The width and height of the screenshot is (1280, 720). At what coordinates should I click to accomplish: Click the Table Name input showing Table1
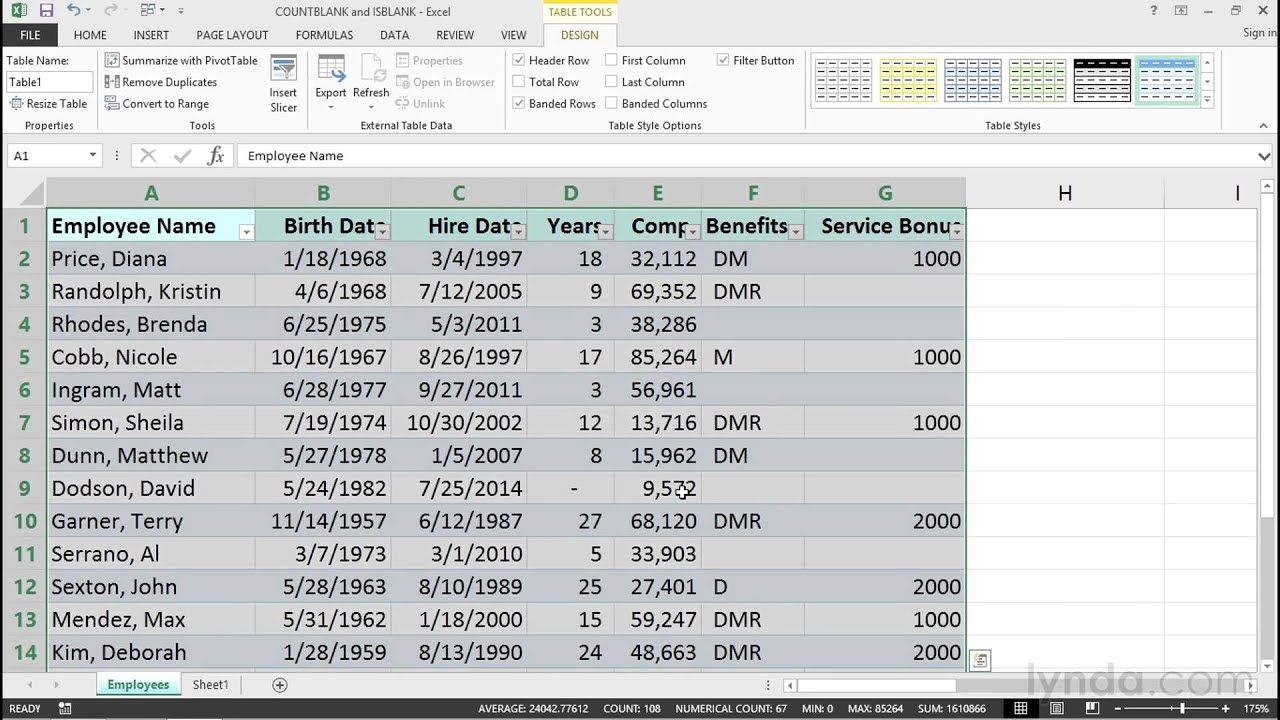[x=49, y=81]
